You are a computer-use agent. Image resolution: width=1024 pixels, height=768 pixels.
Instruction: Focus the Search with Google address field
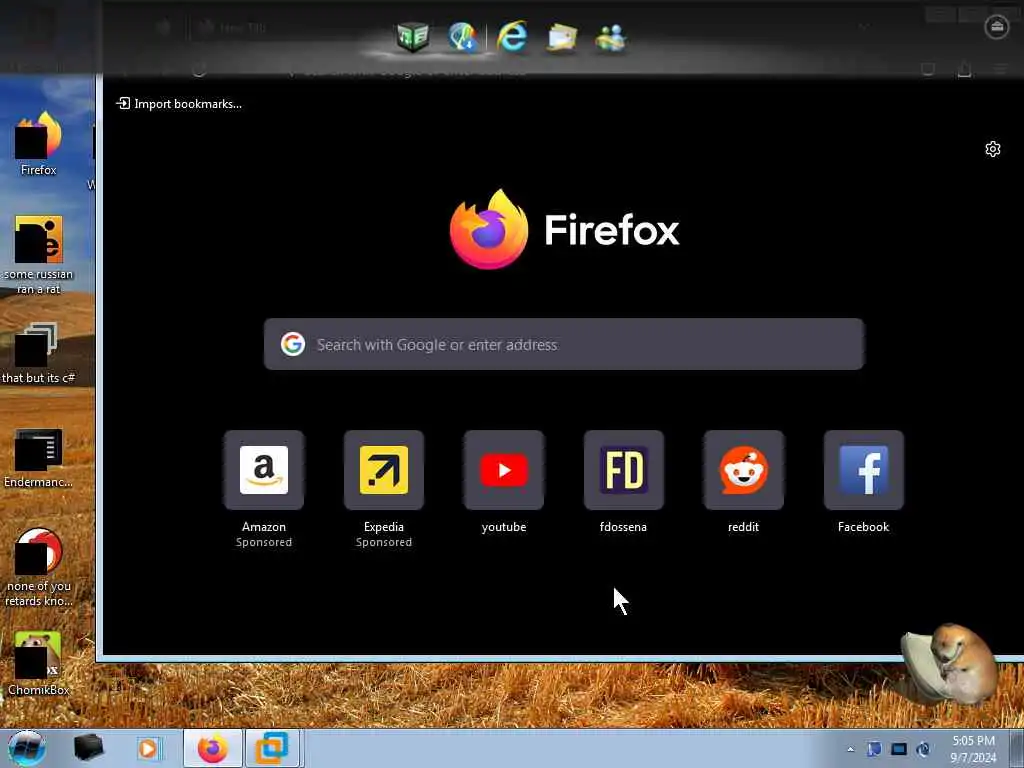564,344
